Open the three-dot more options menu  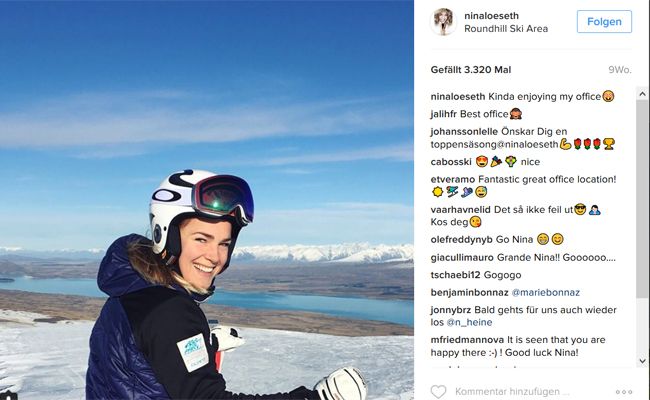[x=623, y=392]
